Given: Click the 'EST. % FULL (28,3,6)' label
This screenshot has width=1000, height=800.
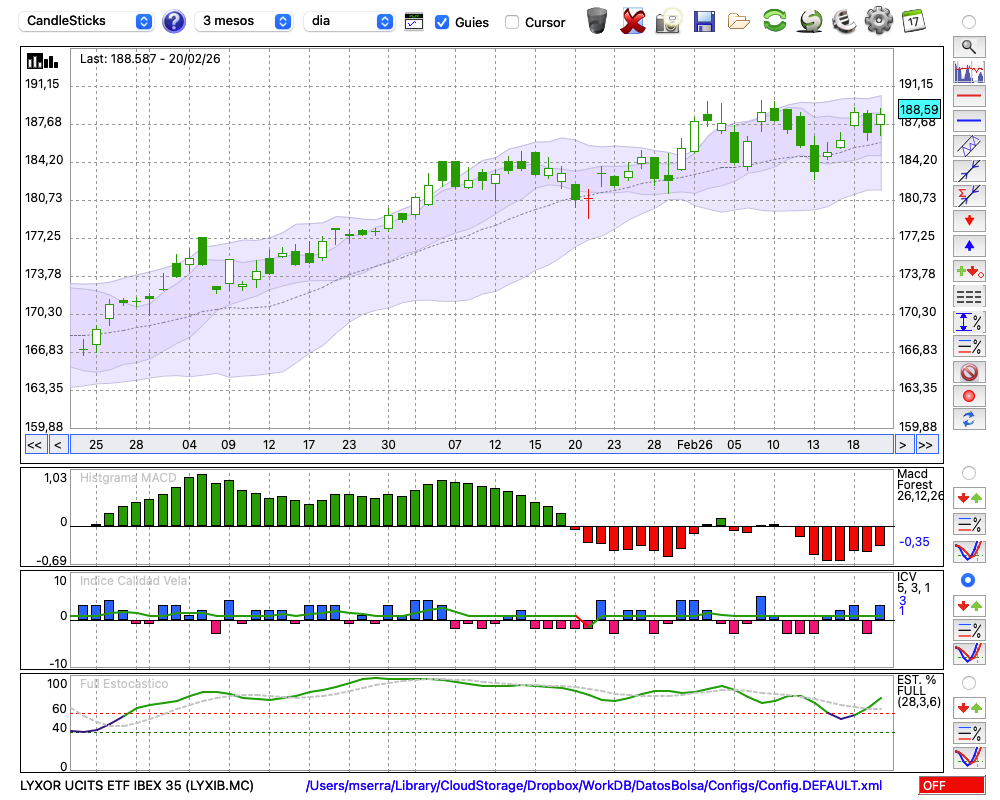Looking at the screenshot, I should coord(919,692).
